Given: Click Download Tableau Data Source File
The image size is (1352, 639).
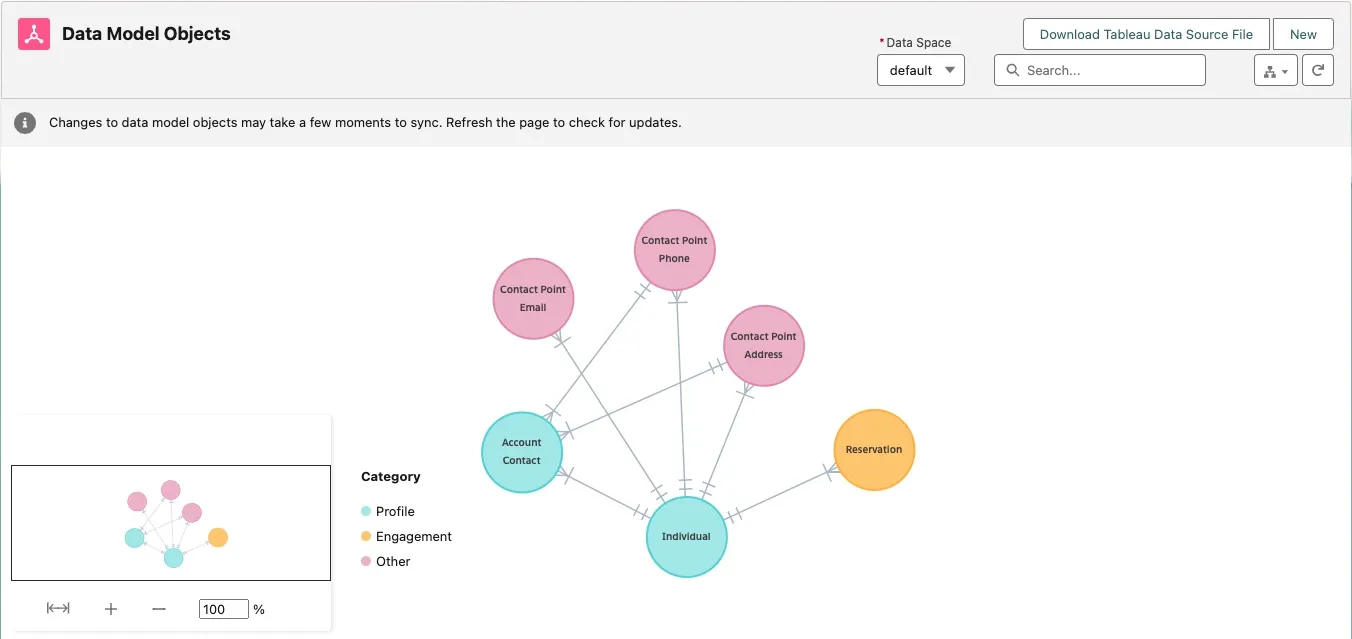Looking at the screenshot, I should tap(1145, 34).
